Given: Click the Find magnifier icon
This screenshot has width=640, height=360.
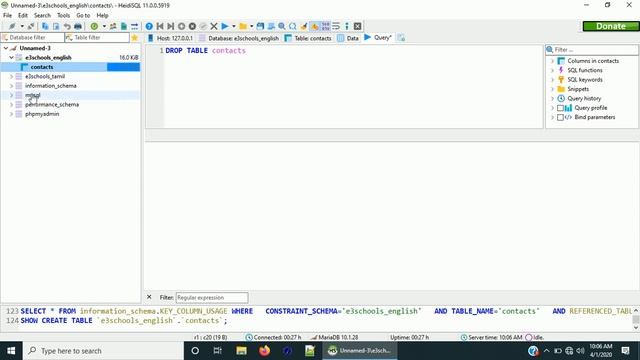Looking at the screenshot, I should tap(282, 26).
